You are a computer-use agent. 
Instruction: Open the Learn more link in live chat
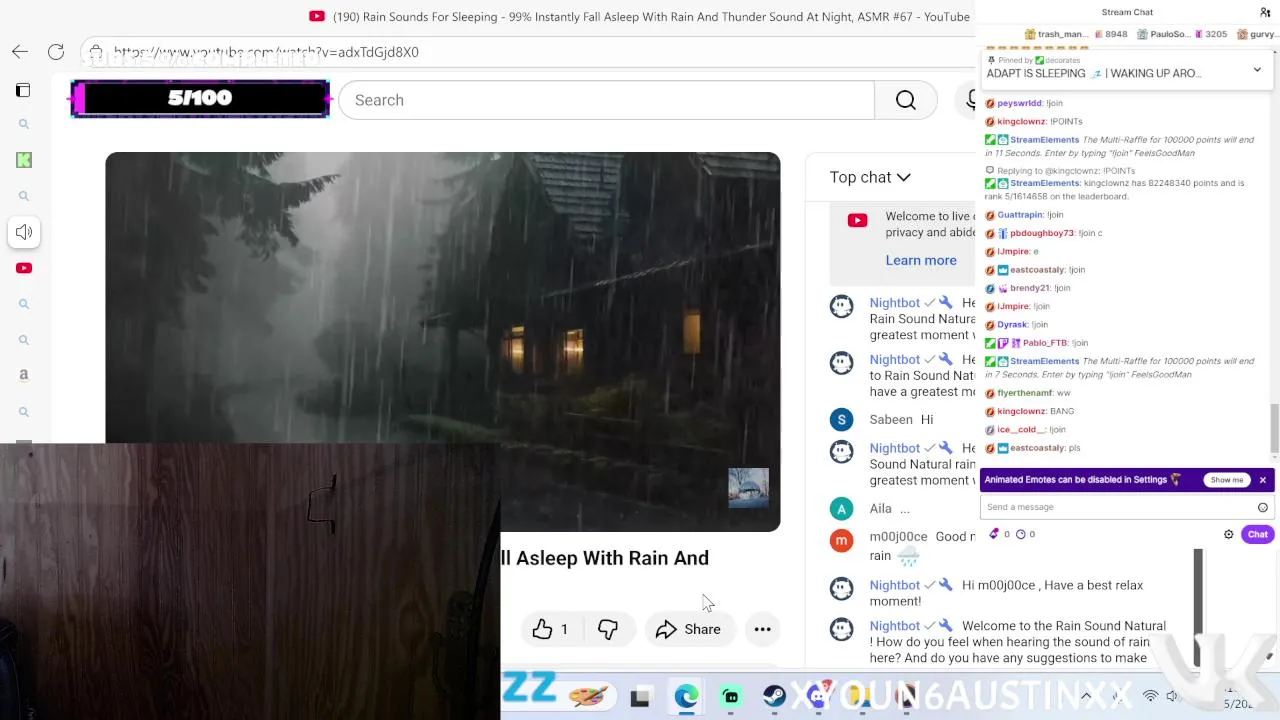pos(921,260)
